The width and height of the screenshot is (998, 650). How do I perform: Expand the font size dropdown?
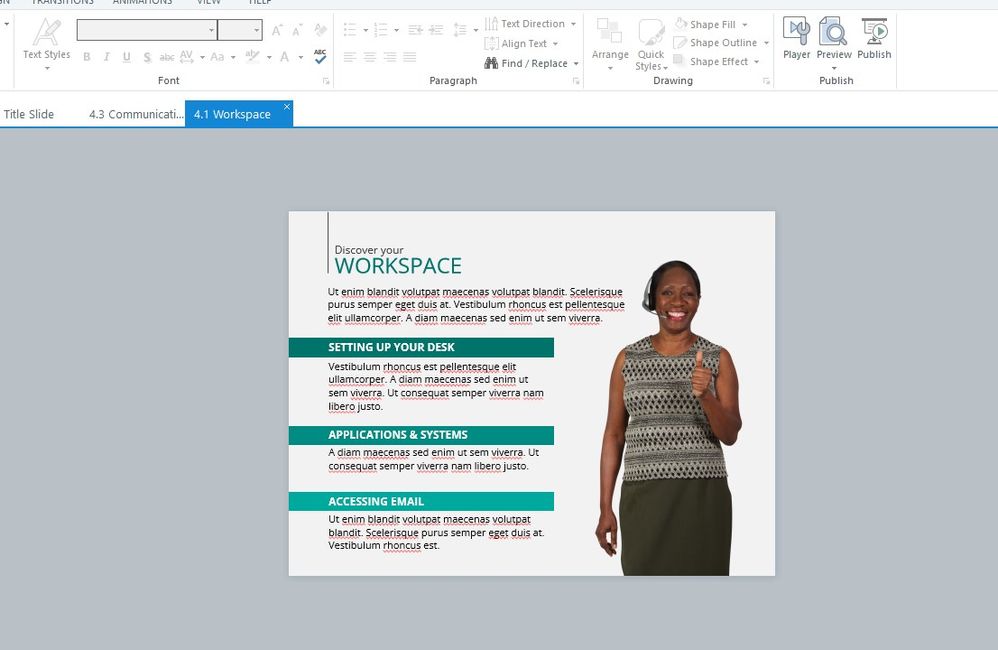click(x=256, y=31)
